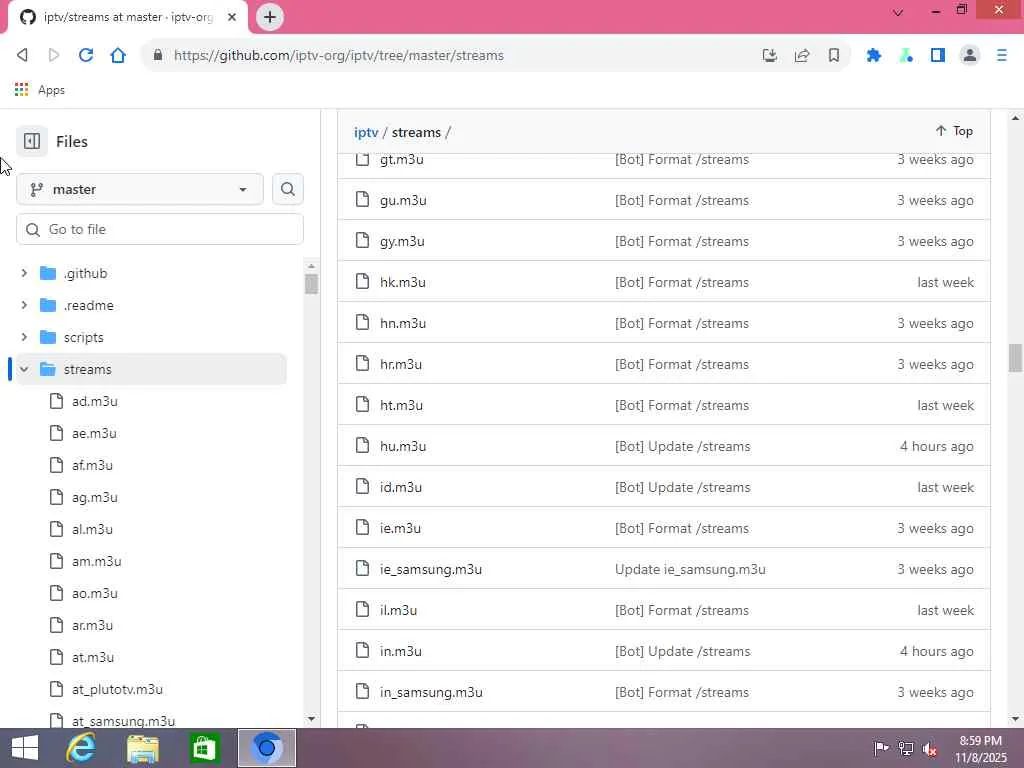Open the file search magnifier button

coord(287,189)
